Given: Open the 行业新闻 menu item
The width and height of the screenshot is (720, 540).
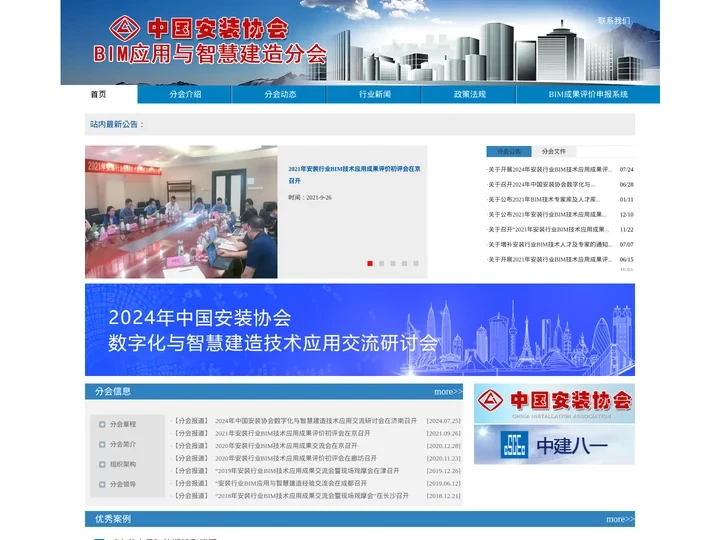Looking at the screenshot, I should (375, 94).
